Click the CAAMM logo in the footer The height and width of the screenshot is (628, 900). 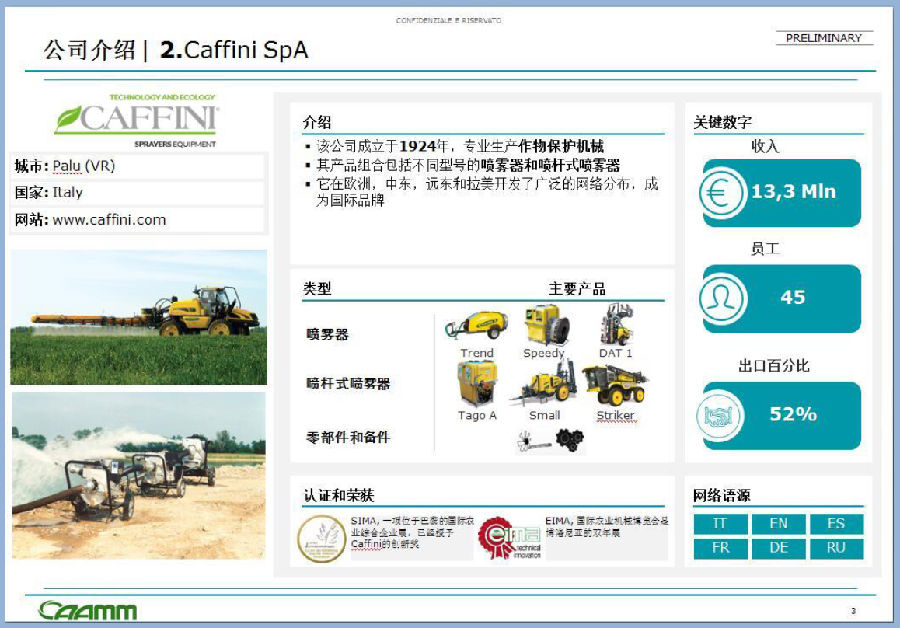click(x=87, y=610)
